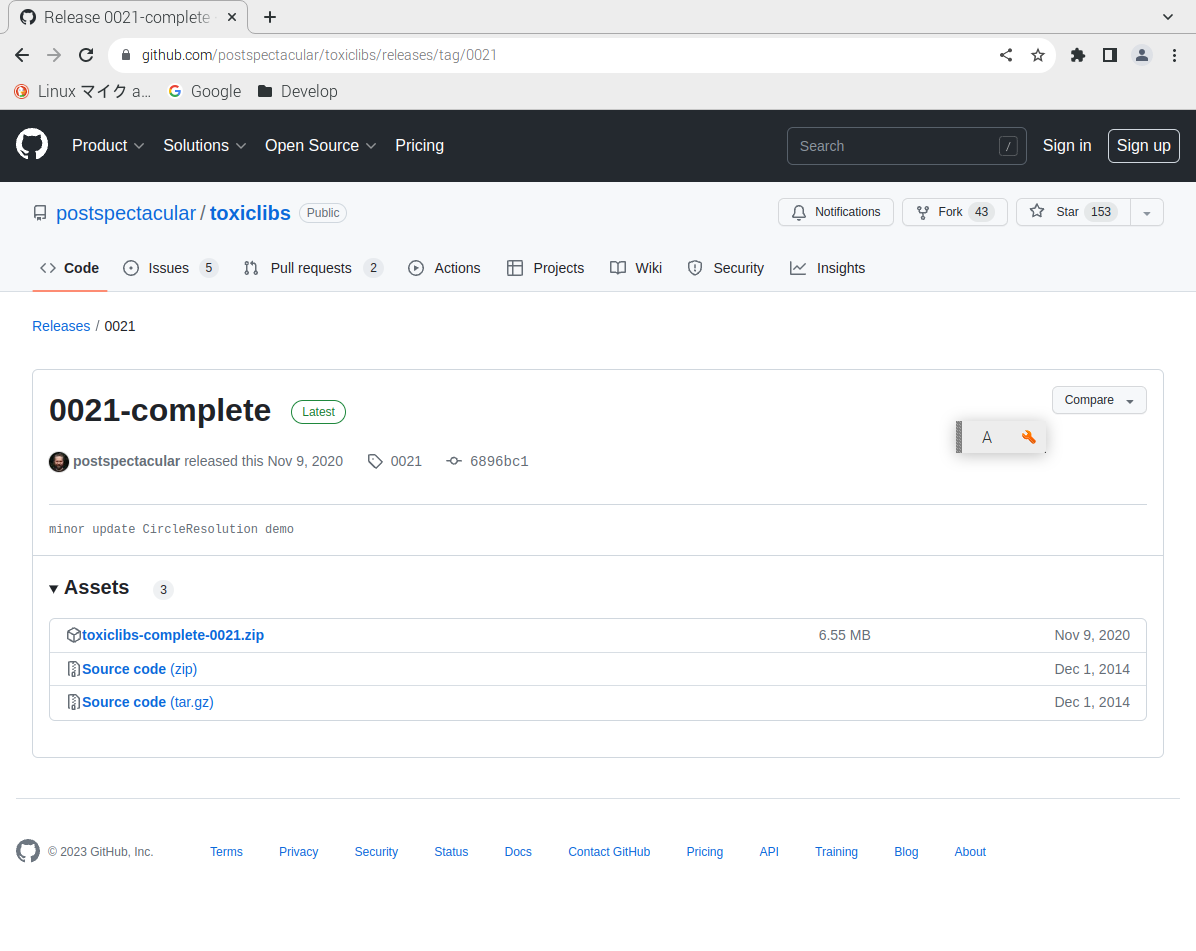Click the postspectacular avatar image
The image size is (1196, 951).
[x=59, y=461]
